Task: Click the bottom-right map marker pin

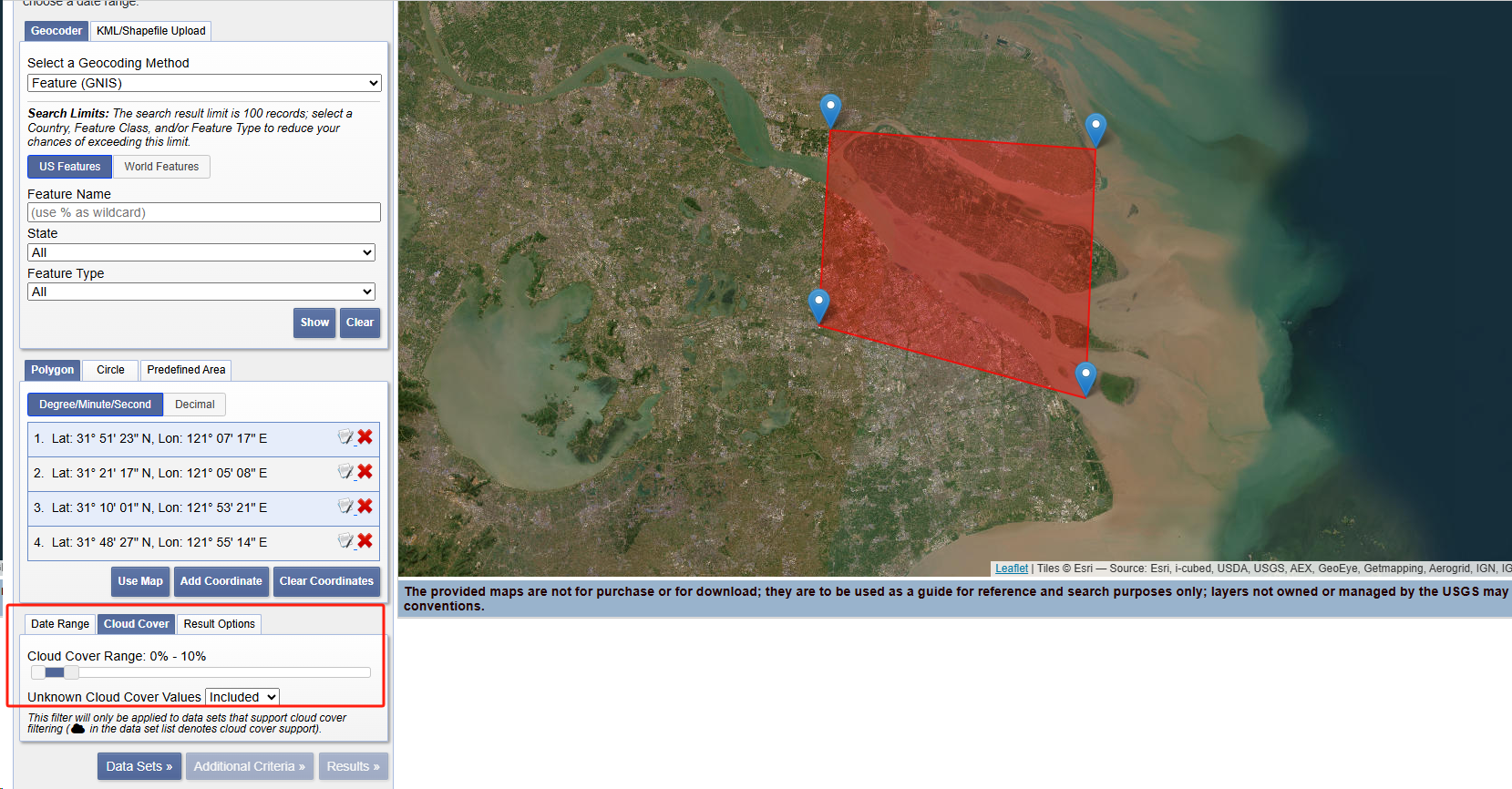Action: pos(1085,379)
